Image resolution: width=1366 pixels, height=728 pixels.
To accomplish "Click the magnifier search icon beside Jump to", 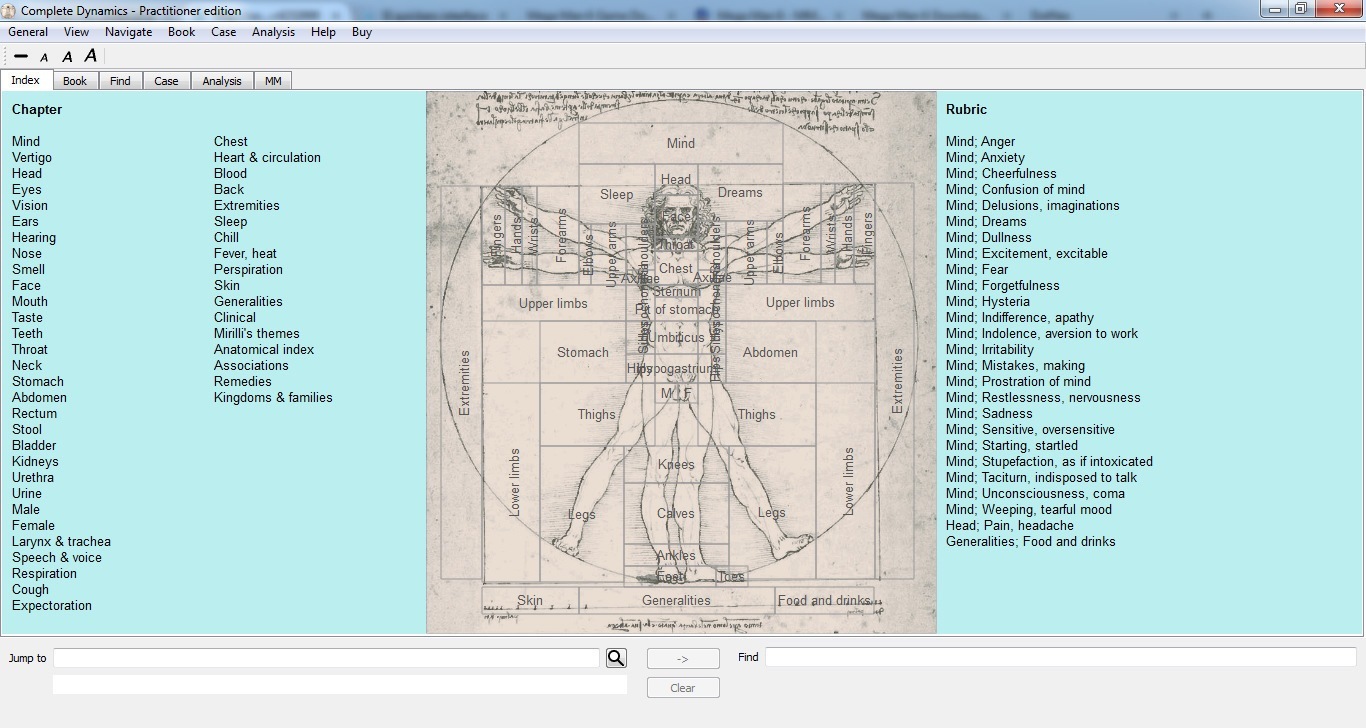I will [x=616, y=658].
